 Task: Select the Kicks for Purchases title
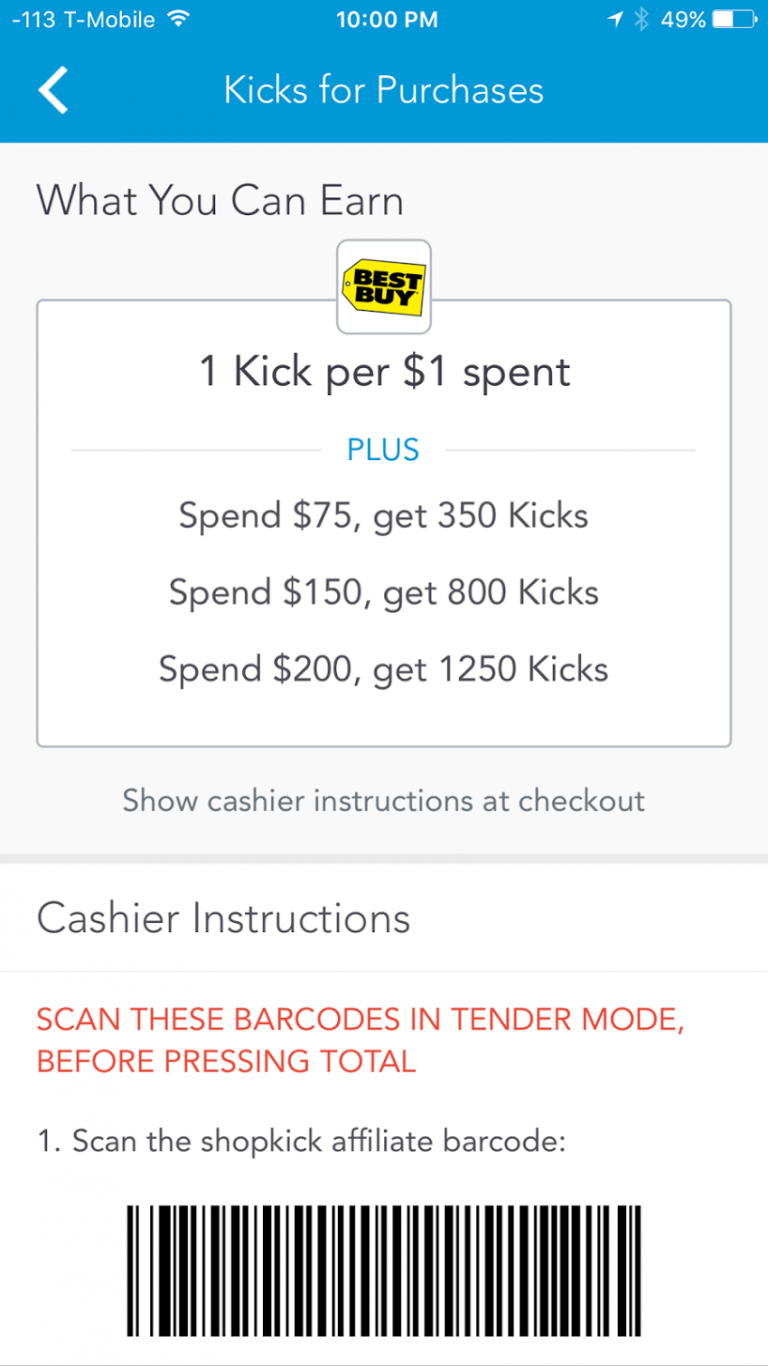click(384, 90)
